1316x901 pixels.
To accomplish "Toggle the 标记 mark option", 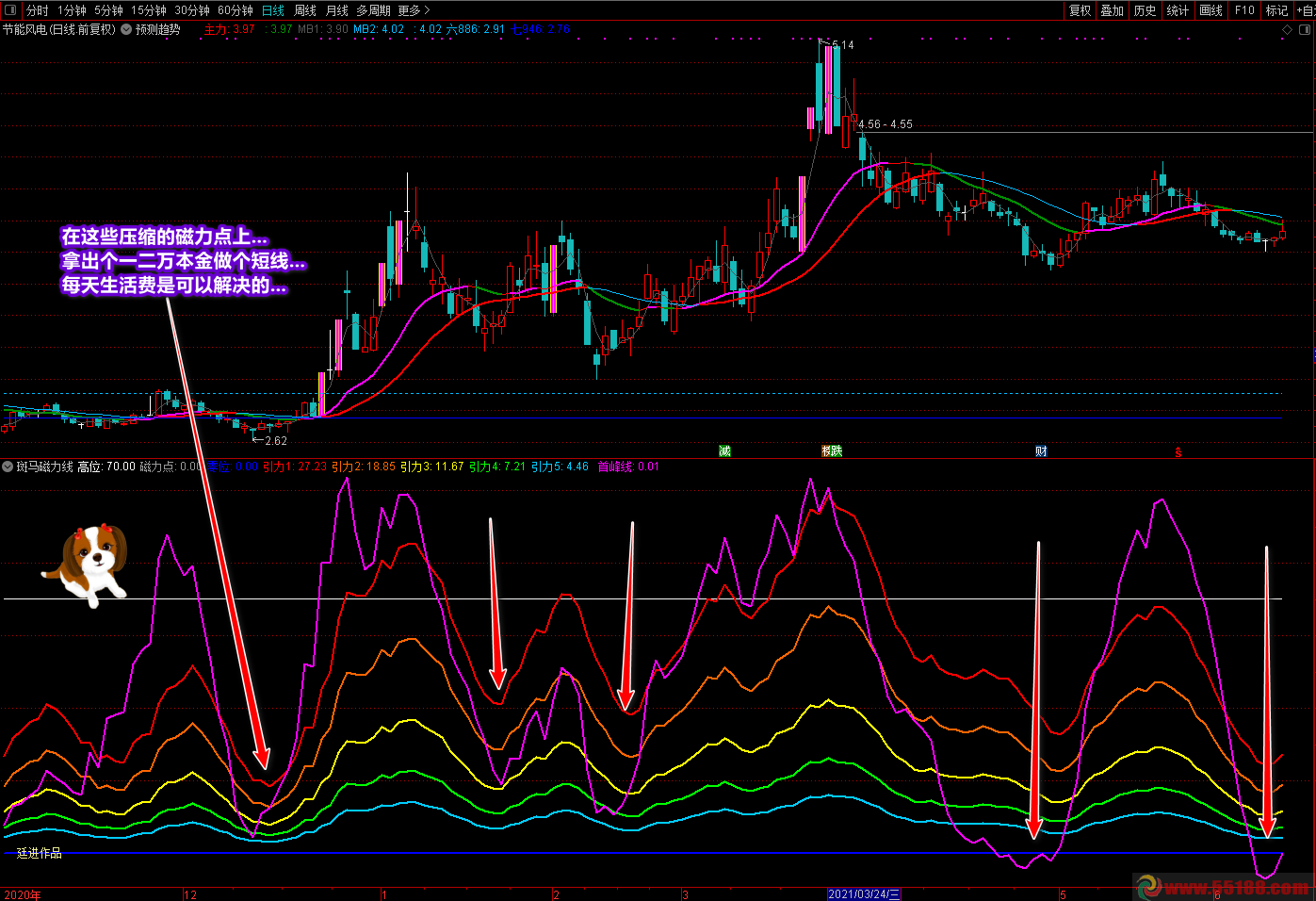I will tap(1276, 10).
